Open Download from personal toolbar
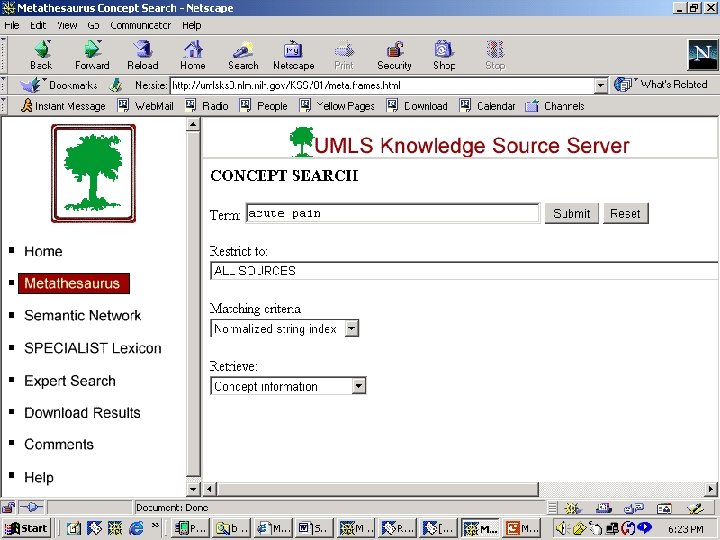Image resolution: width=720 pixels, height=540 pixels. [417, 106]
